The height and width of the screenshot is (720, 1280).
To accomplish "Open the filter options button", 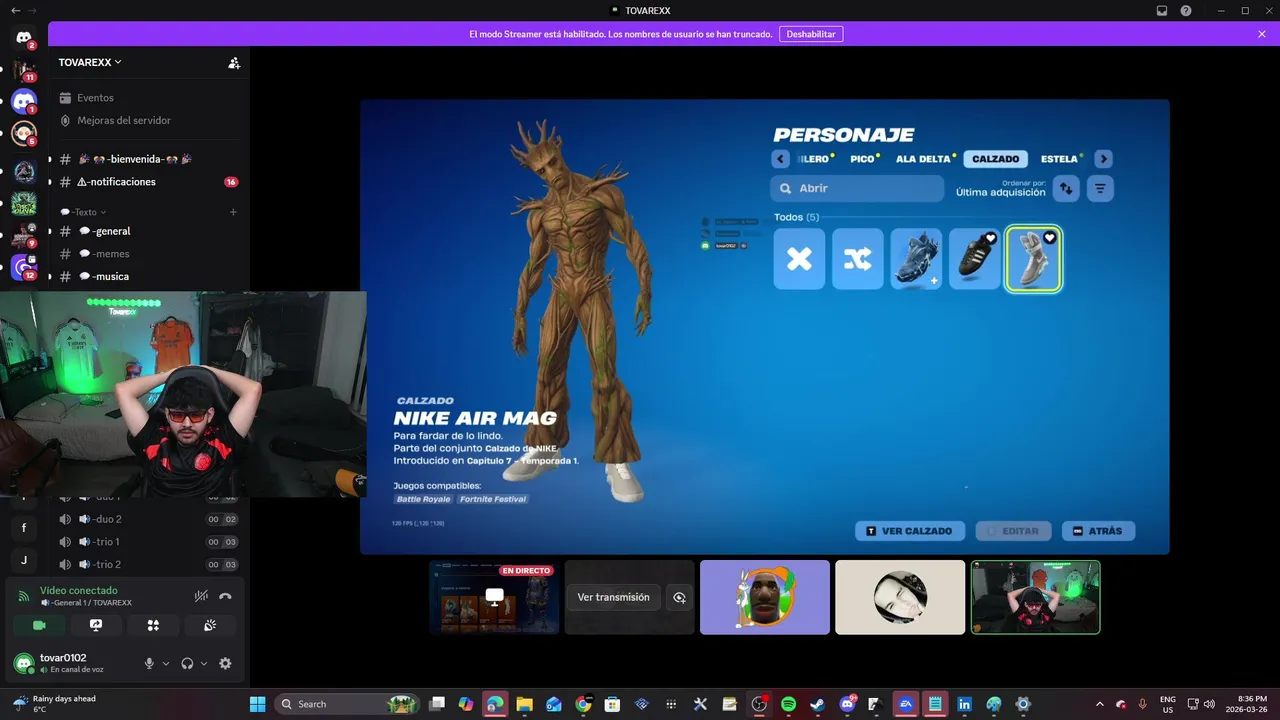I will (x=1100, y=188).
